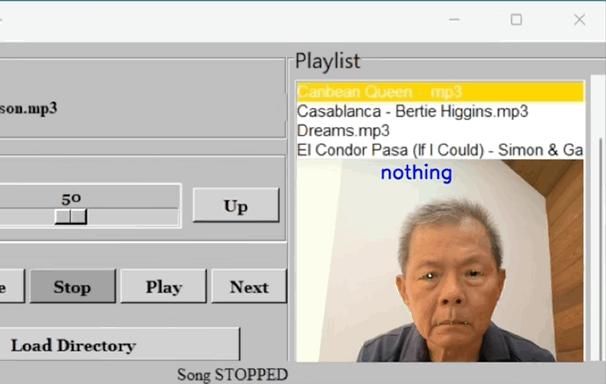Start playback with the Play button
Image resolution: width=606 pixels, height=384 pixels.
[163, 286]
